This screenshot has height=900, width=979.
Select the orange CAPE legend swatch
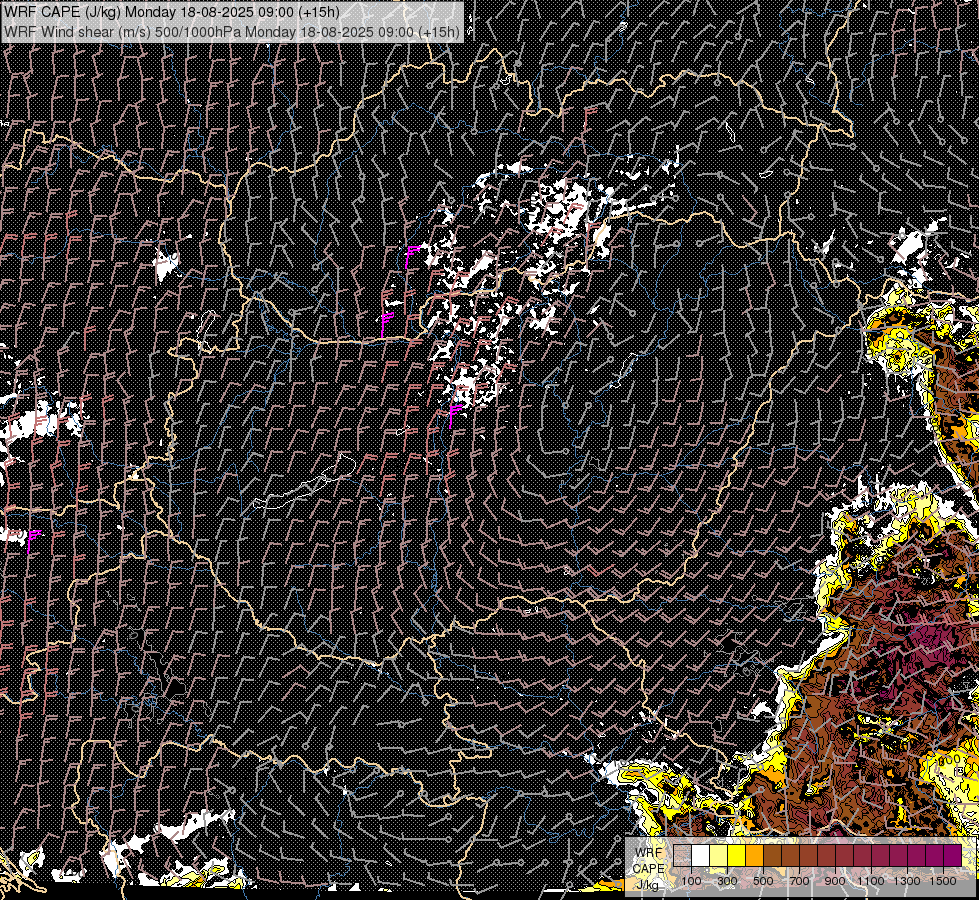tap(754, 855)
